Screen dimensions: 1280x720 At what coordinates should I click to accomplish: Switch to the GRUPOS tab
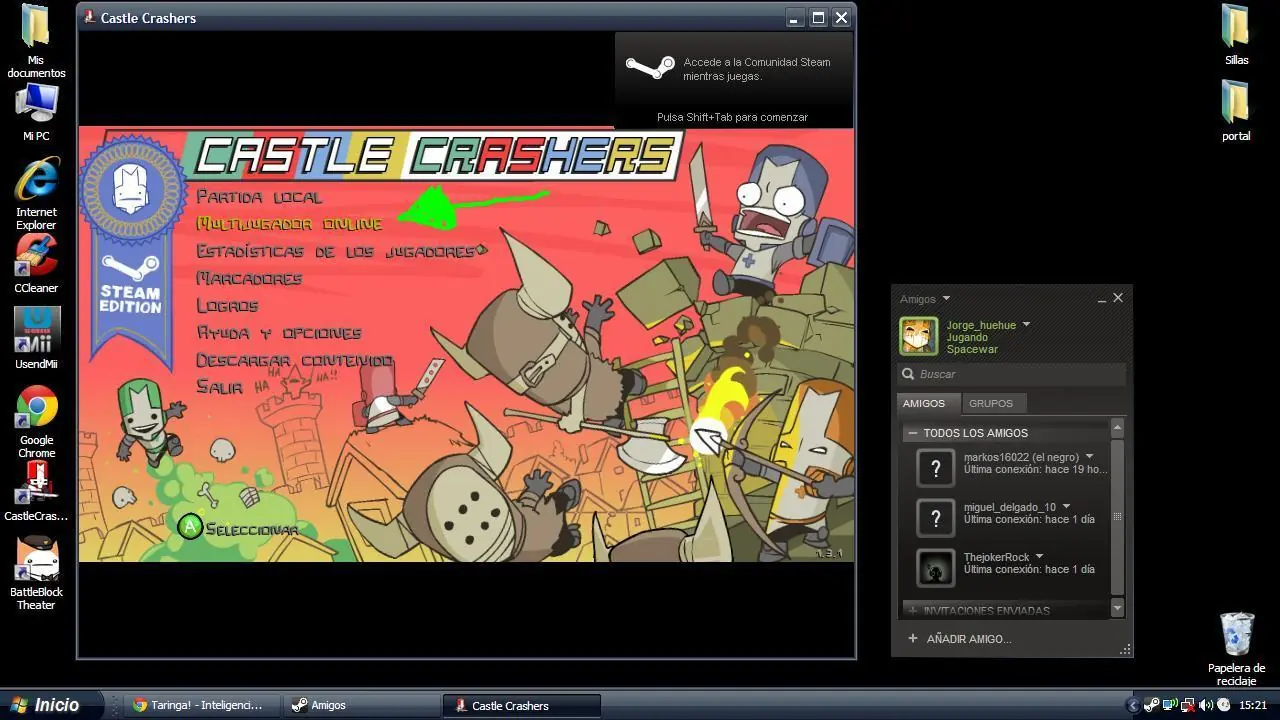(991, 403)
